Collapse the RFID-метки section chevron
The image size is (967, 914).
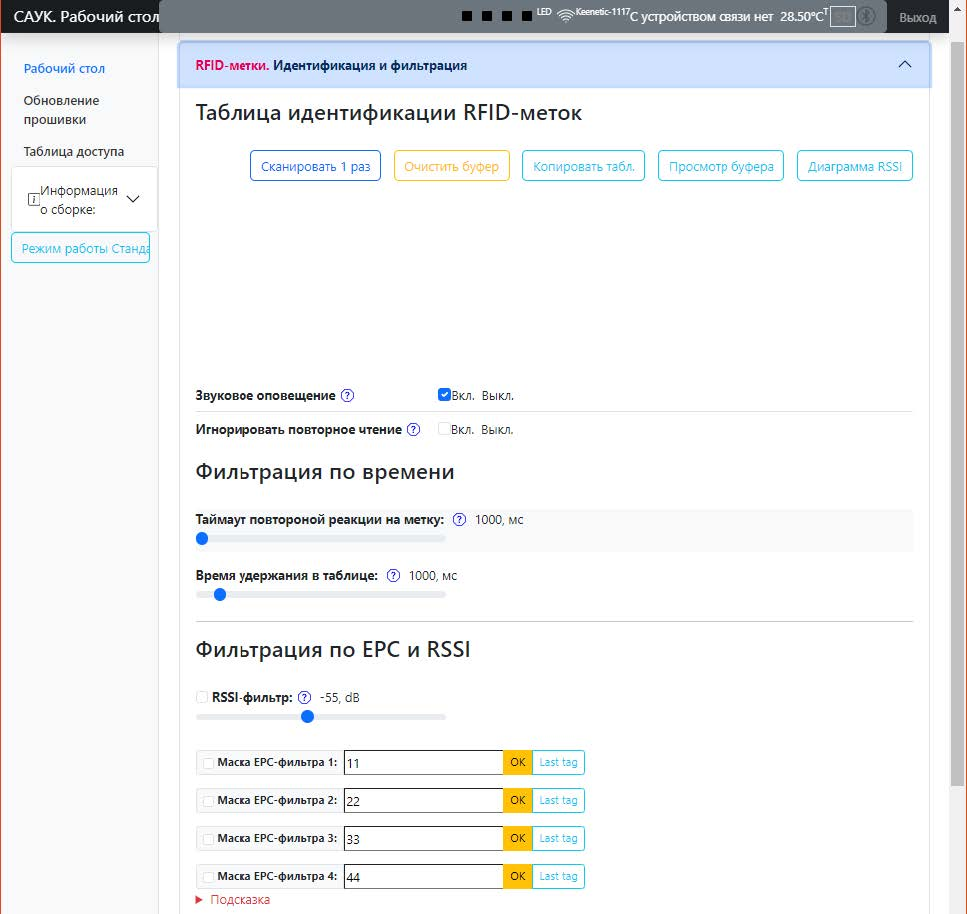click(x=905, y=65)
